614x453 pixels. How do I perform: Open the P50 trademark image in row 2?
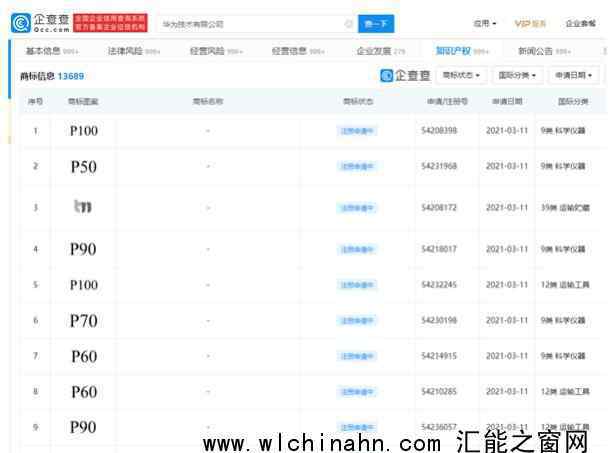tap(84, 167)
